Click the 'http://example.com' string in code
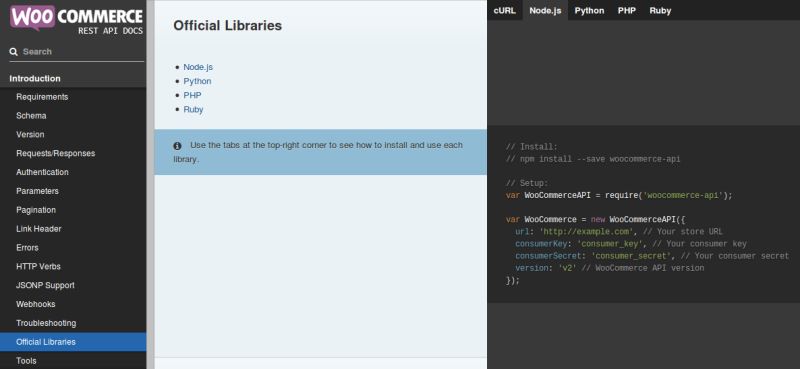800x369 pixels. pyautogui.click(x=587, y=232)
